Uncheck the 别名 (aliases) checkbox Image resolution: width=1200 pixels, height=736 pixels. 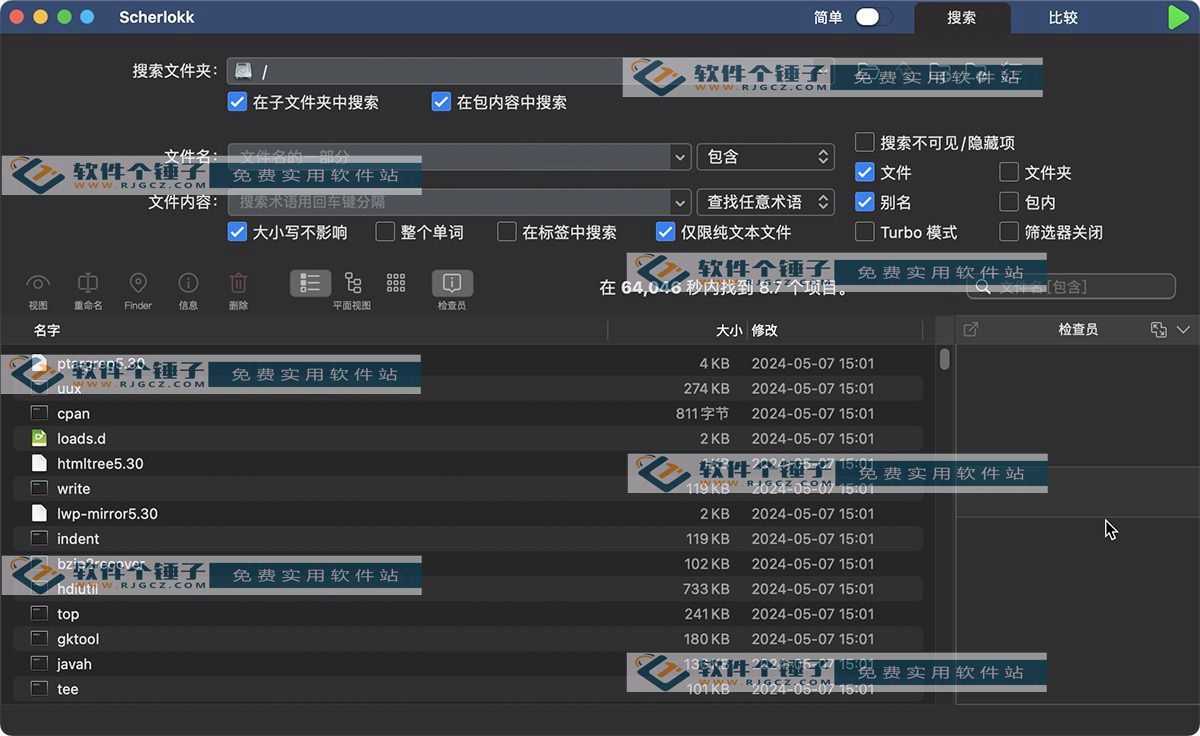(865, 202)
